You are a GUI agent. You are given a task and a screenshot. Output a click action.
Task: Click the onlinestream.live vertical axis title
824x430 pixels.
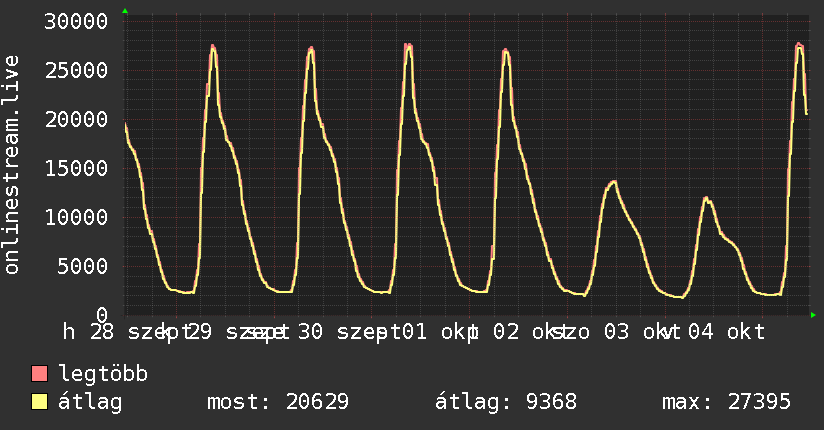(x=11, y=165)
